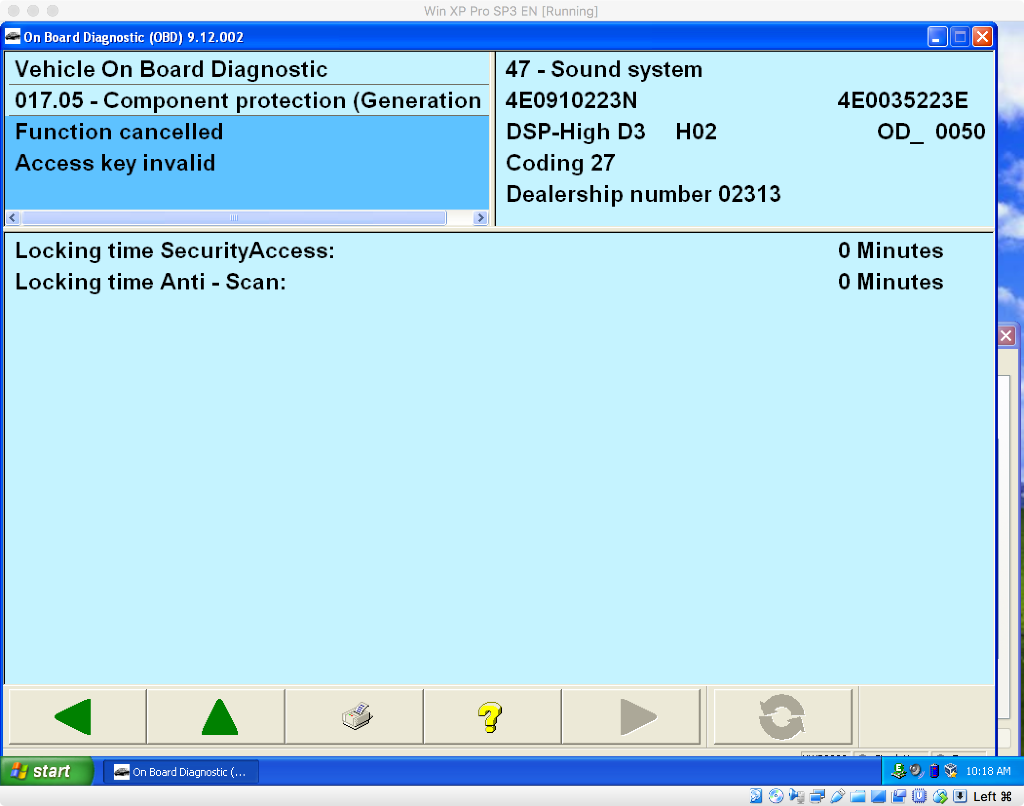Open the Windows Start menu
The height and width of the screenshot is (806, 1024).
48,771
